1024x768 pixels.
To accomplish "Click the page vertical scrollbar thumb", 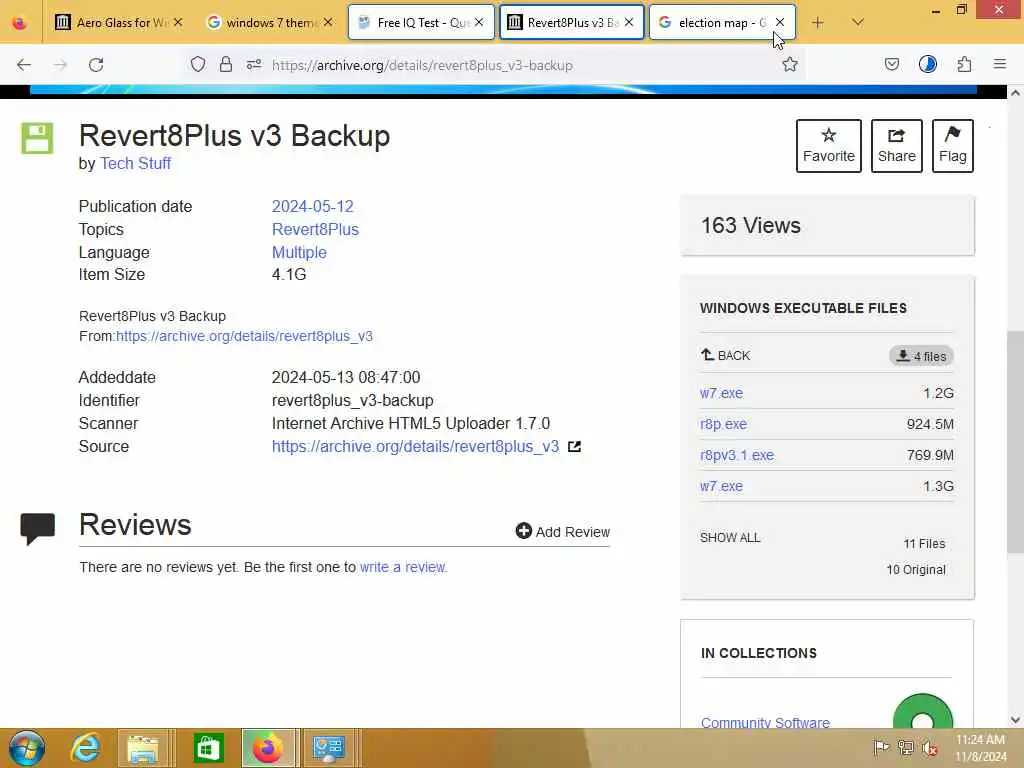I will pos(1015,442).
